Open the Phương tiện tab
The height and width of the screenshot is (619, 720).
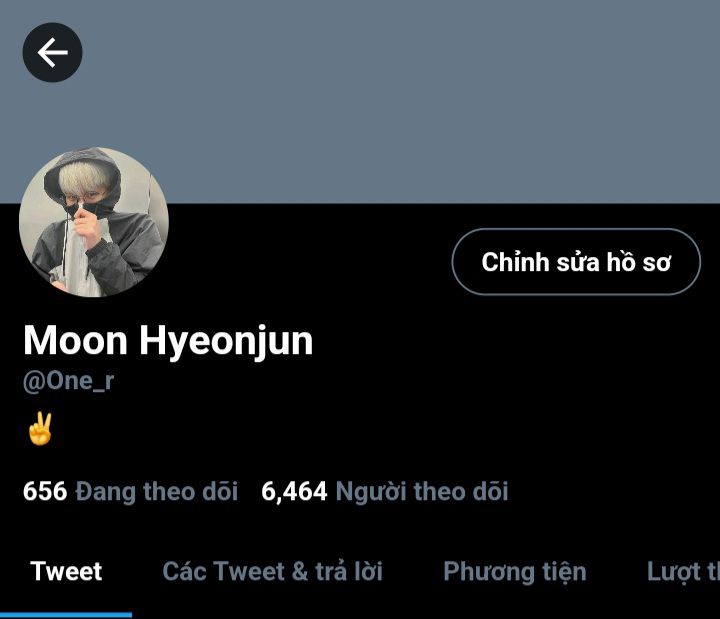coord(515,572)
